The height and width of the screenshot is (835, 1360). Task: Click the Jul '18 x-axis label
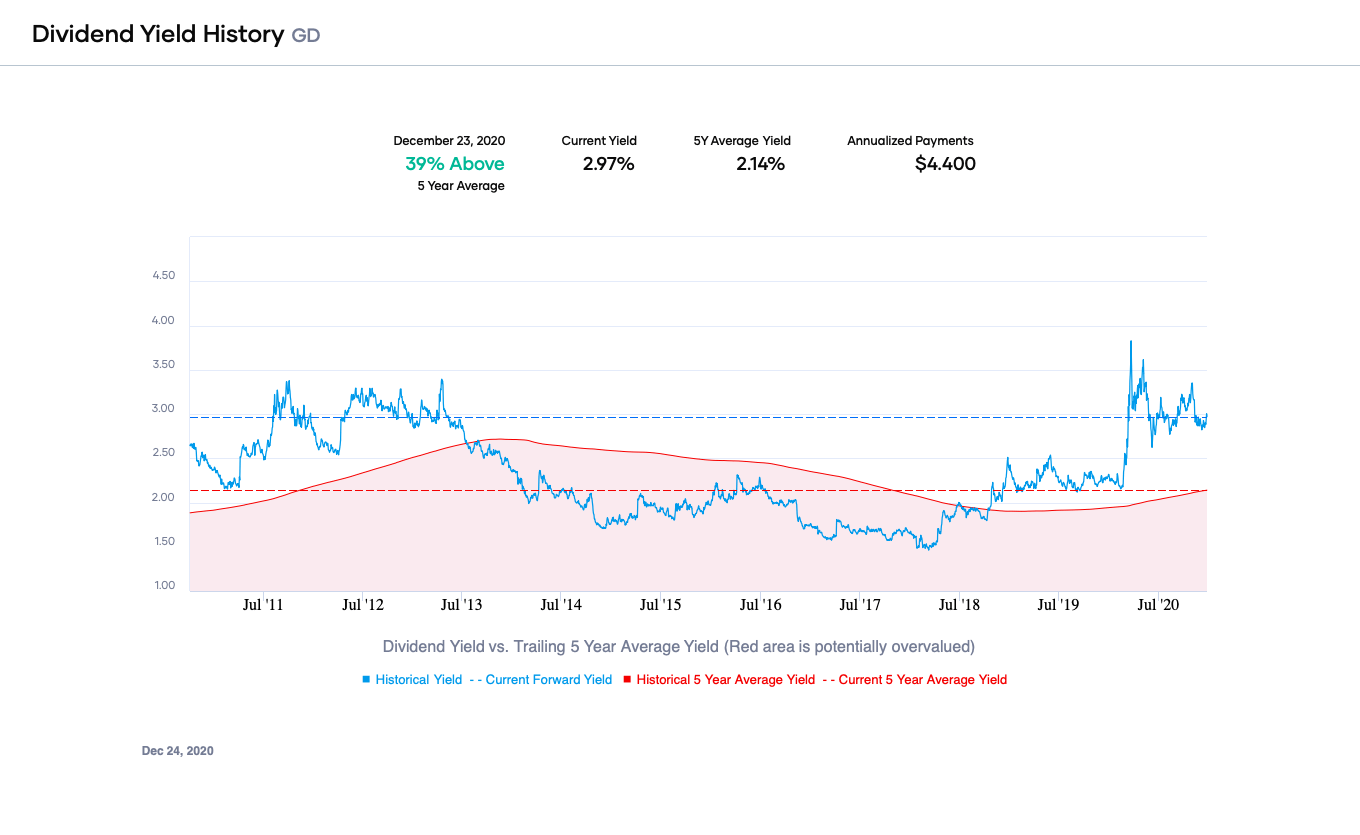[x=958, y=605]
